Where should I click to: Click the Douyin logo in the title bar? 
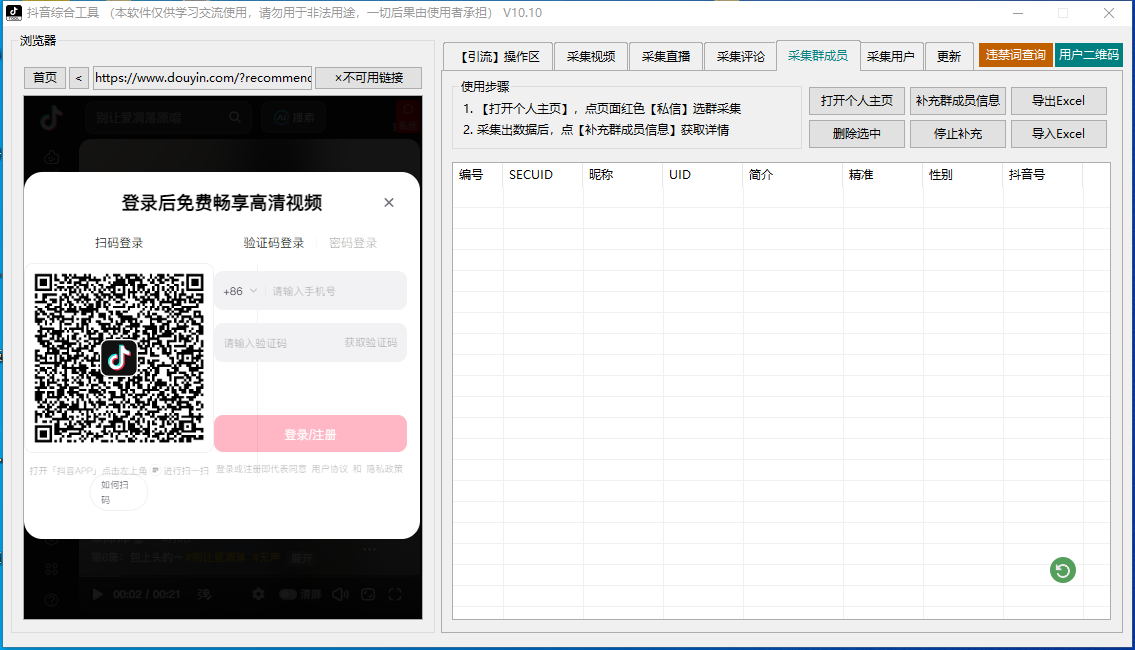14,13
